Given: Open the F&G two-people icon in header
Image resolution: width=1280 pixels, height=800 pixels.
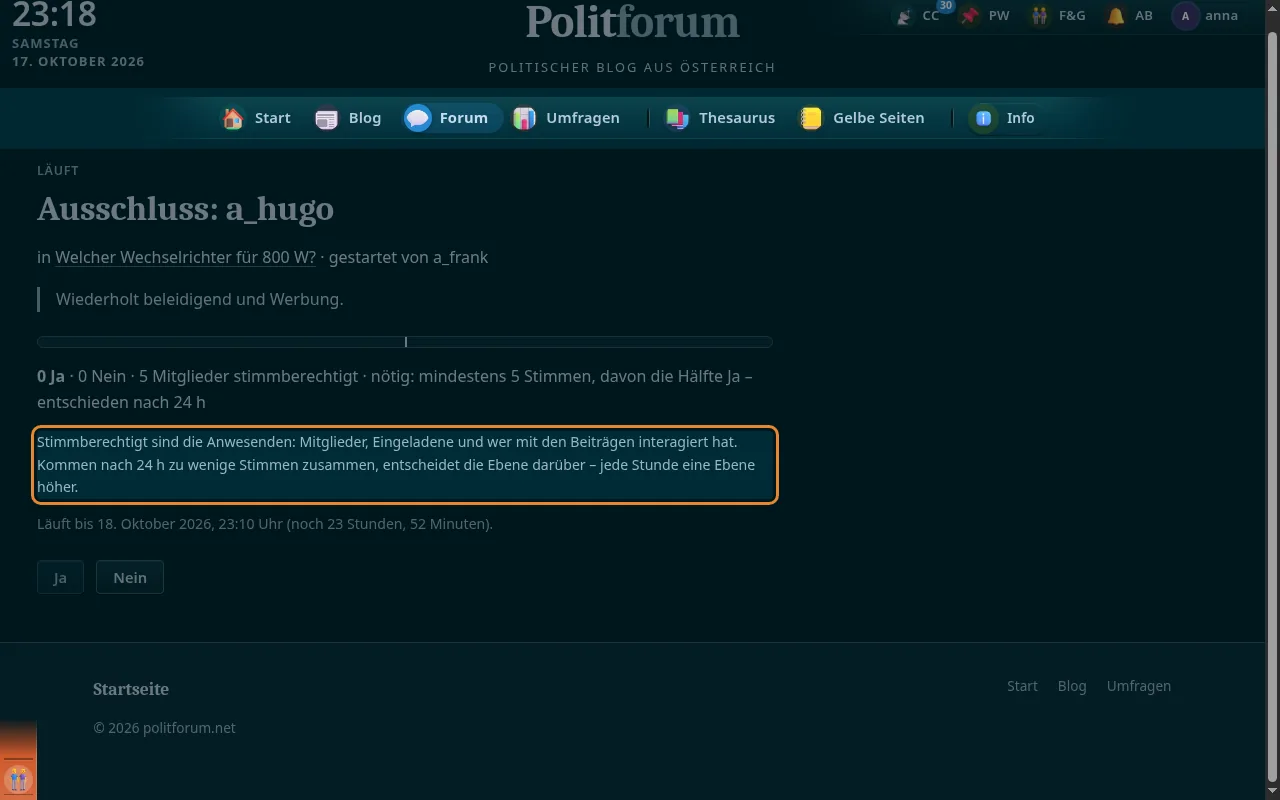Looking at the screenshot, I should click(x=1041, y=16).
